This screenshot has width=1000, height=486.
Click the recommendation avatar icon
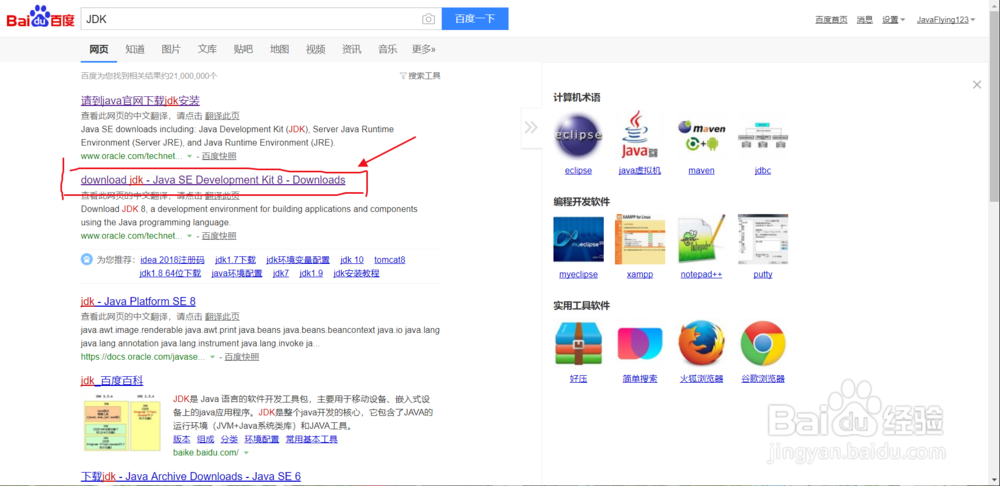click(x=87, y=260)
